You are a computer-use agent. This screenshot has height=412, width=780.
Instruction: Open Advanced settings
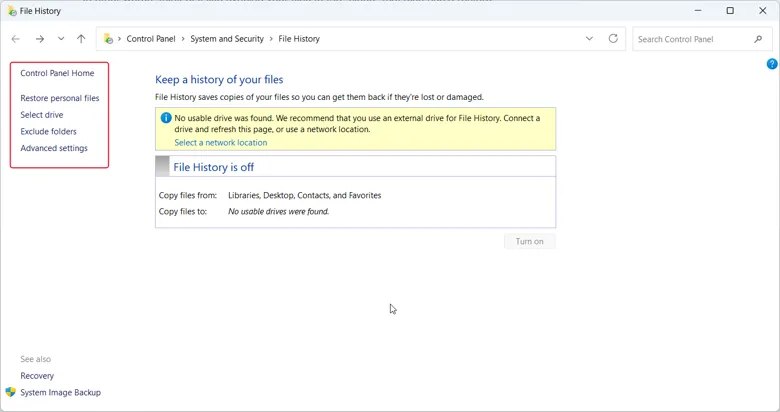point(54,148)
